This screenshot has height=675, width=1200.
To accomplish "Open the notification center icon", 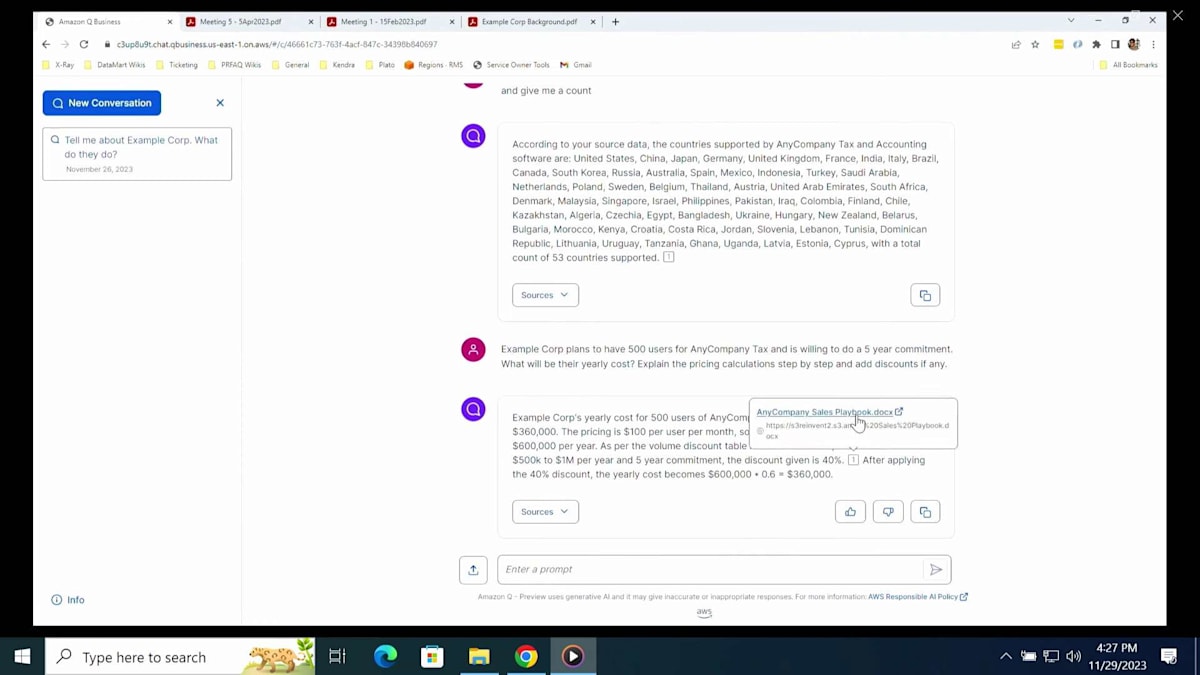I will pyautogui.click(x=1169, y=657).
